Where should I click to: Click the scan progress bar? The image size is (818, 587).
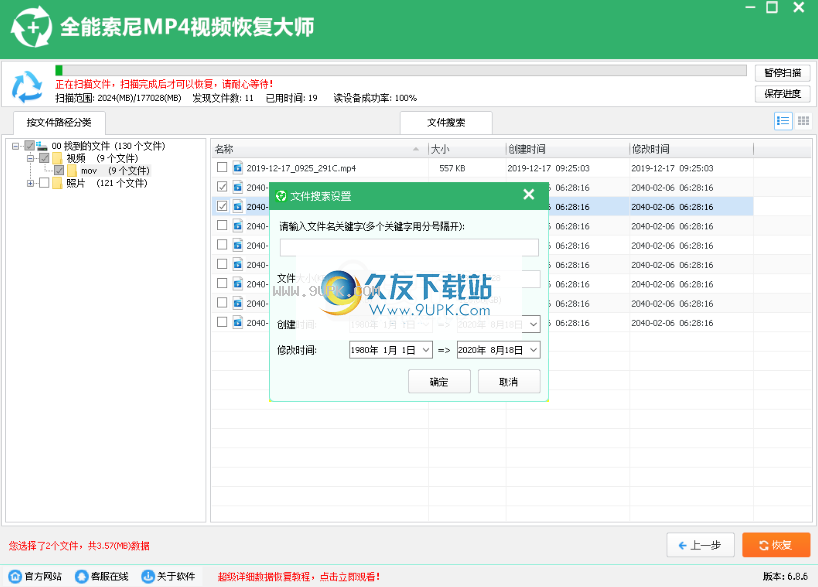(x=401, y=70)
